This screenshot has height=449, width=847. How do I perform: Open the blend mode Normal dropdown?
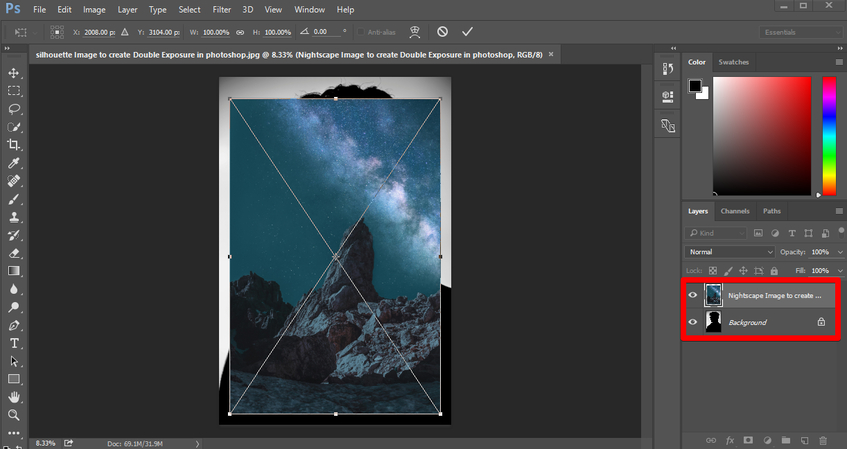(x=730, y=252)
